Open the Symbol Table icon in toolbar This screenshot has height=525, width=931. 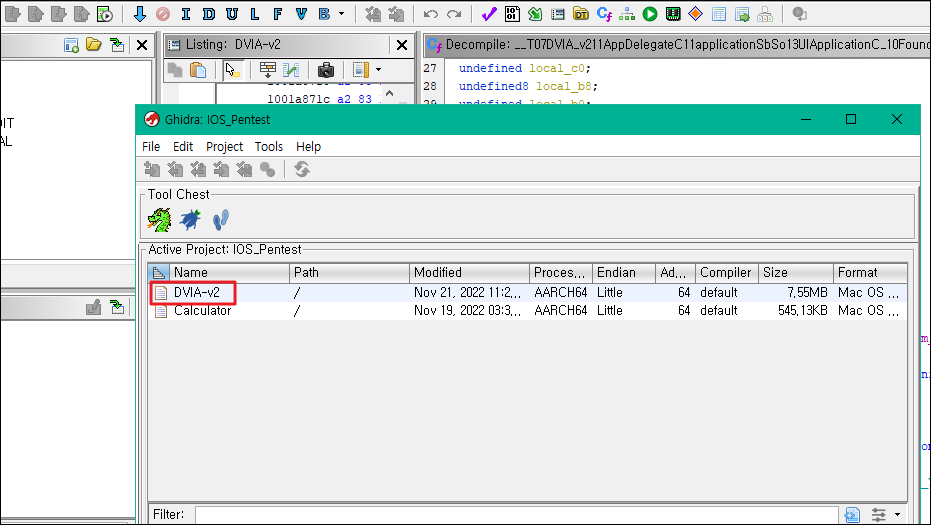(718, 14)
